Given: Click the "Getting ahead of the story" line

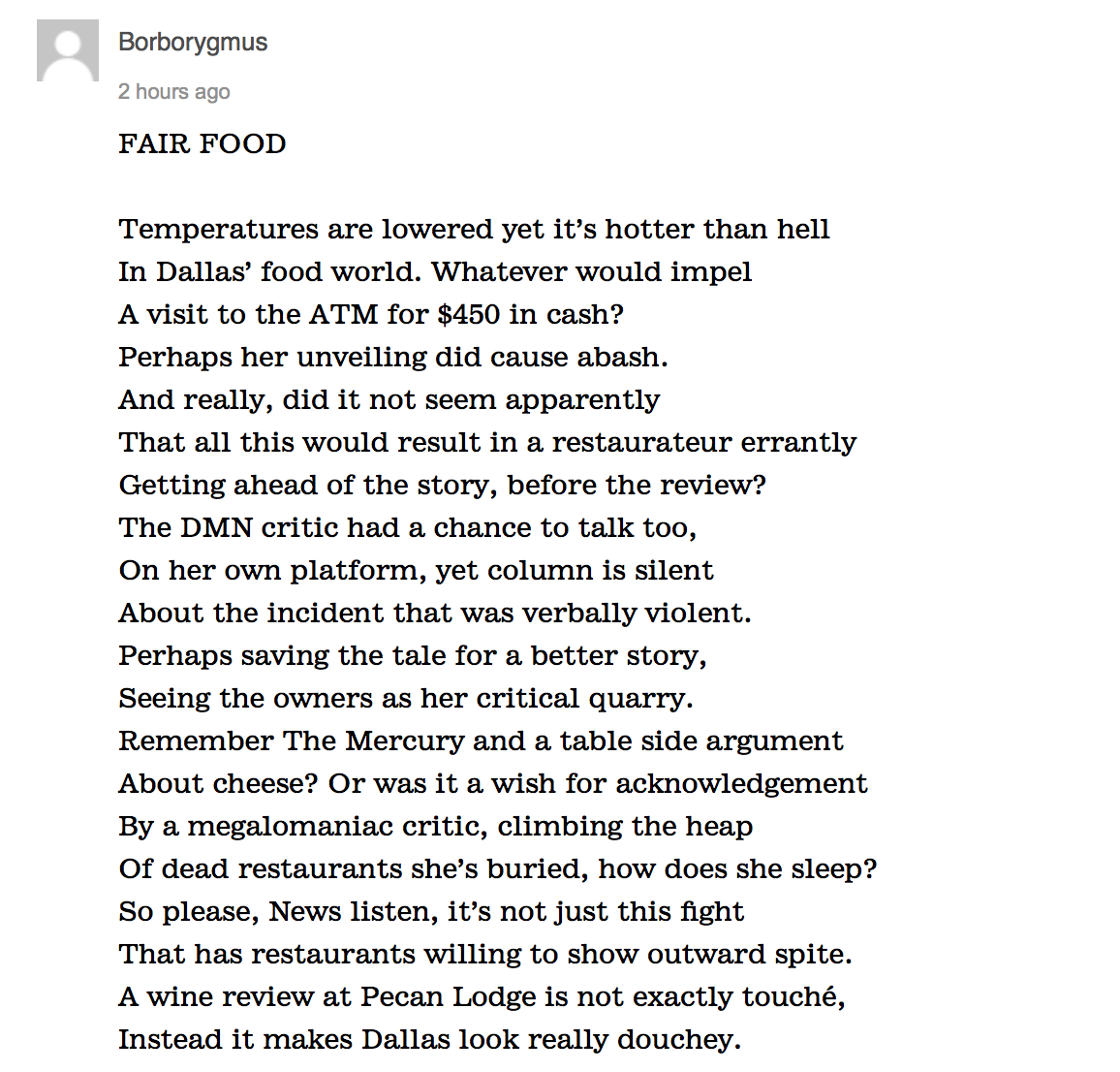Looking at the screenshot, I should 442,486.
